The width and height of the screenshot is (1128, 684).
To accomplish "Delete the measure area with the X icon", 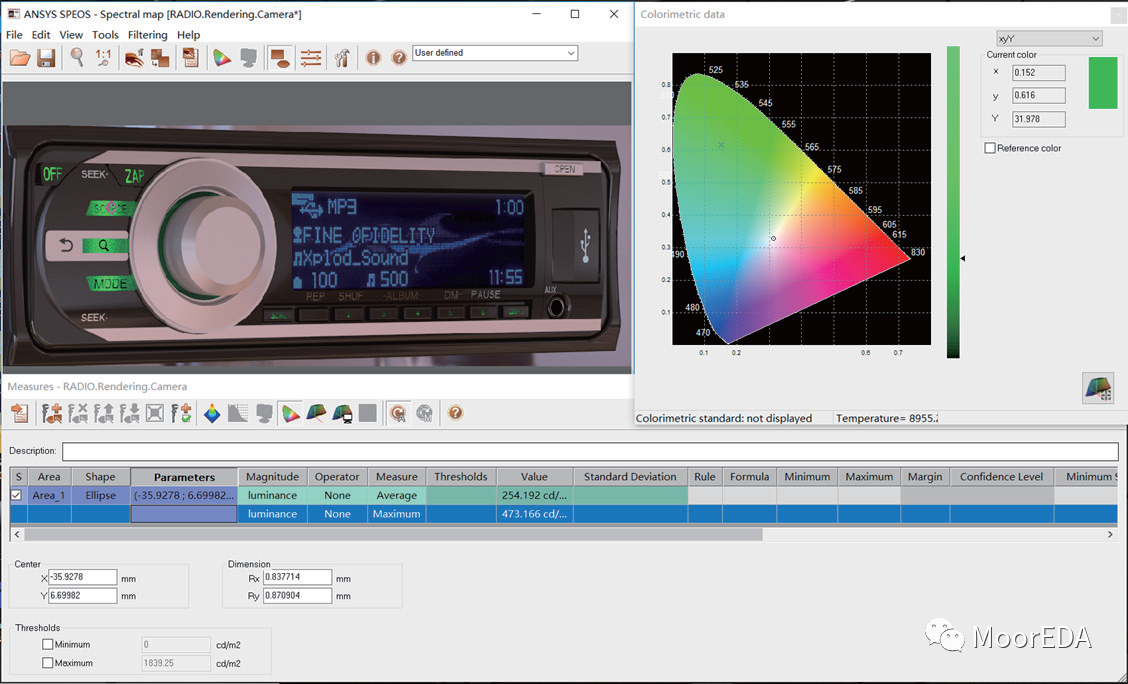I will [x=78, y=413].
